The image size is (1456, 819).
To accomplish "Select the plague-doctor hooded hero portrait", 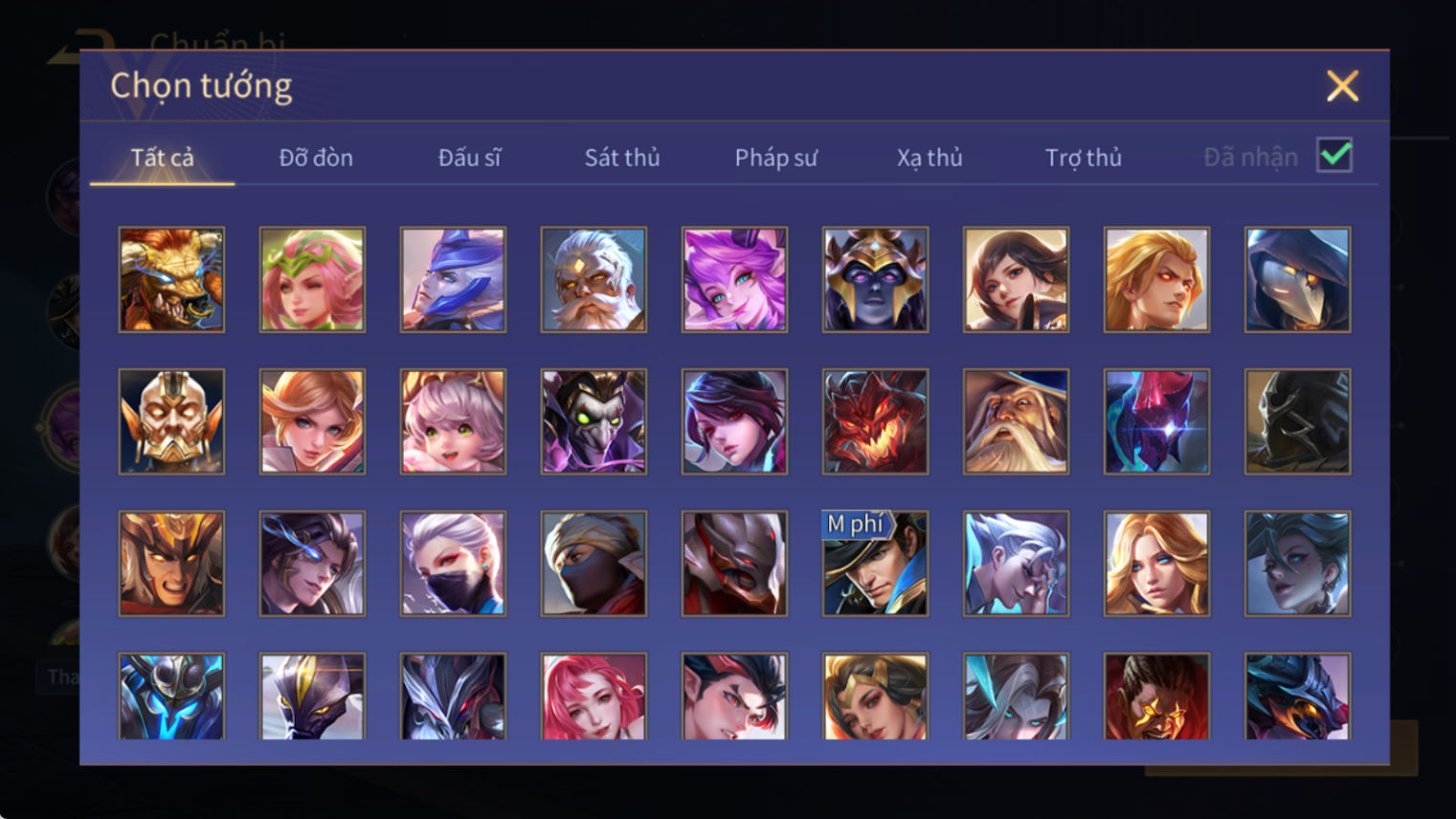I will [x=1297, y=279].
